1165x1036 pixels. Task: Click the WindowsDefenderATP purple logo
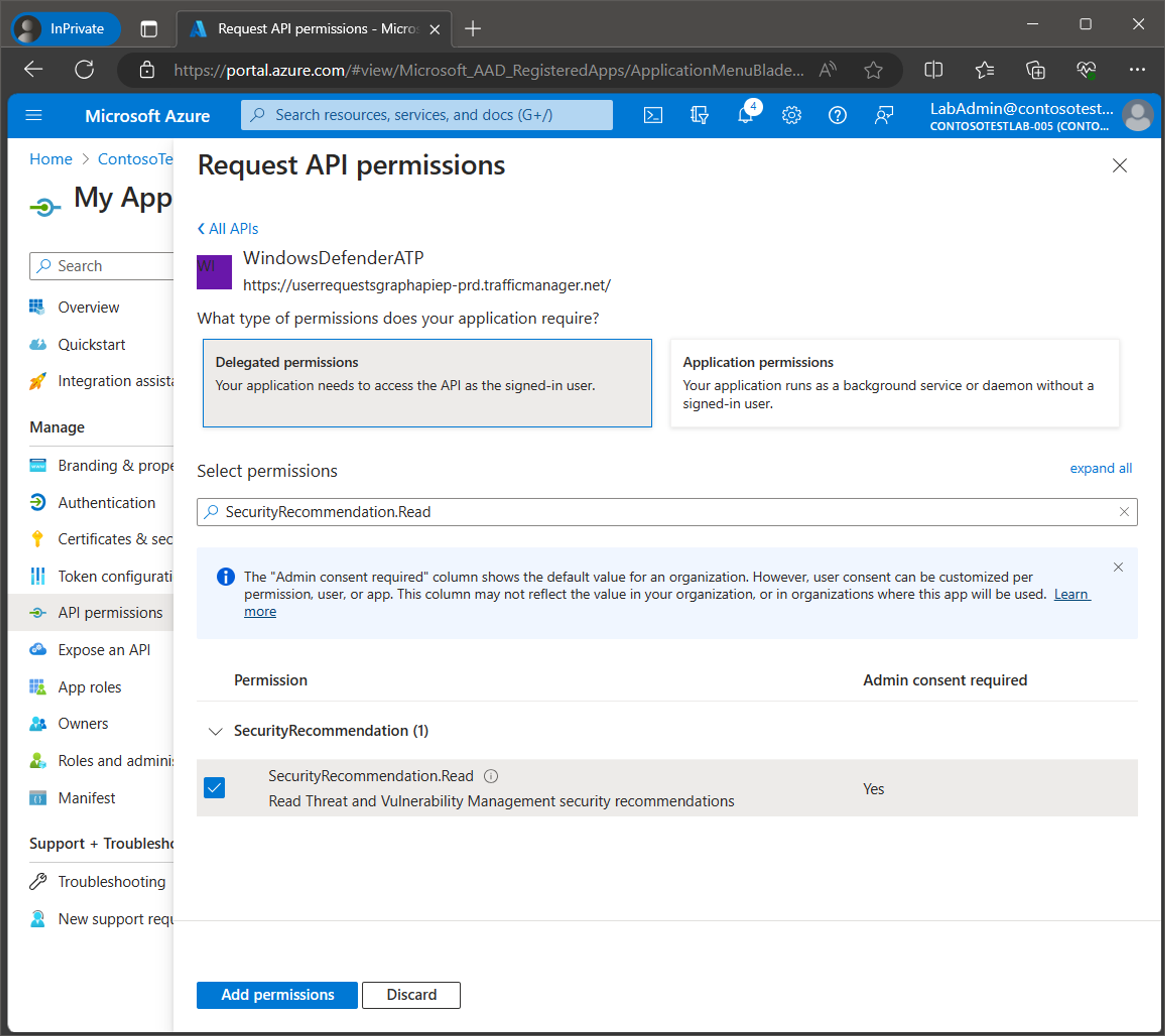(x=214, y=272)
